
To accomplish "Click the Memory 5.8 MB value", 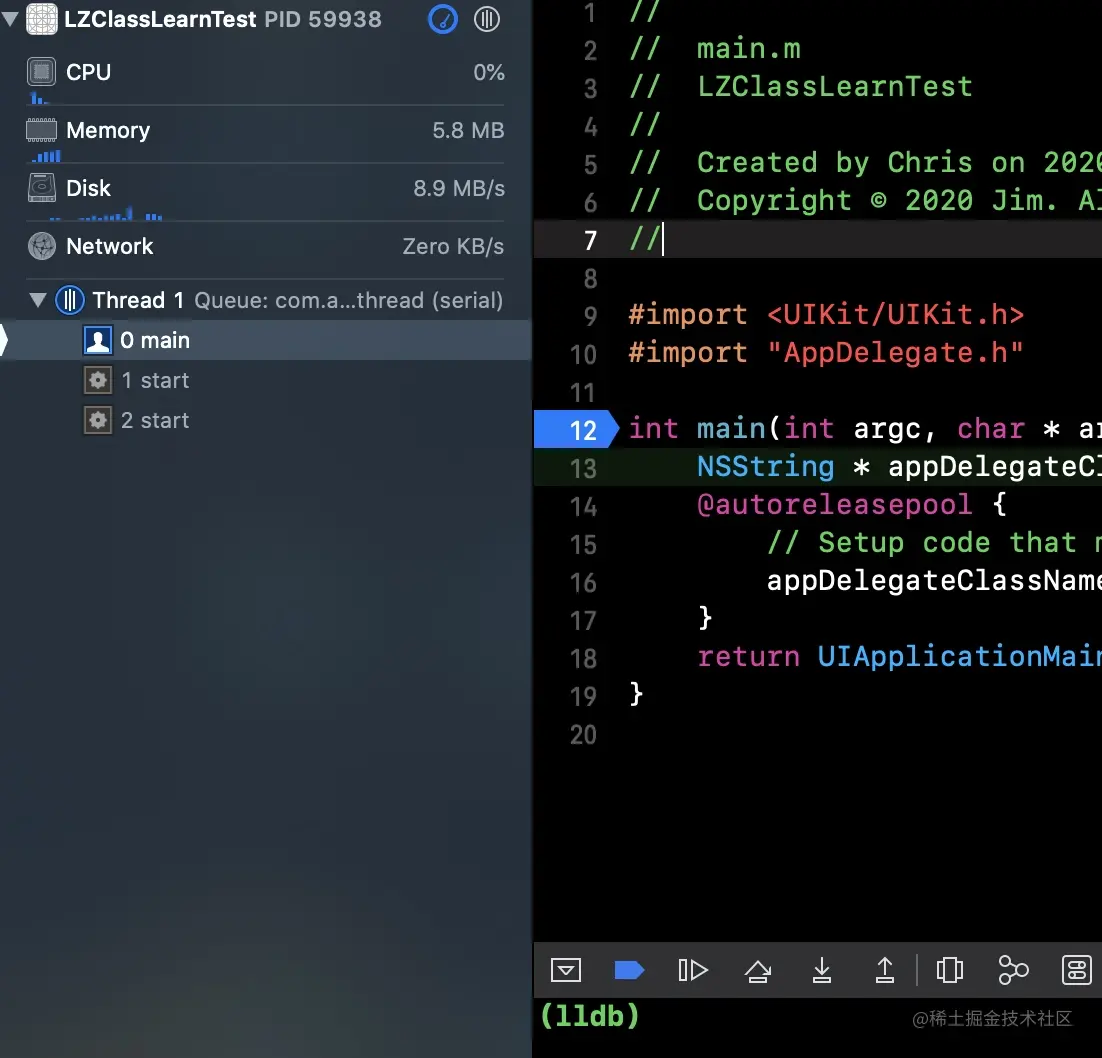I will click(x=468, y=131).
